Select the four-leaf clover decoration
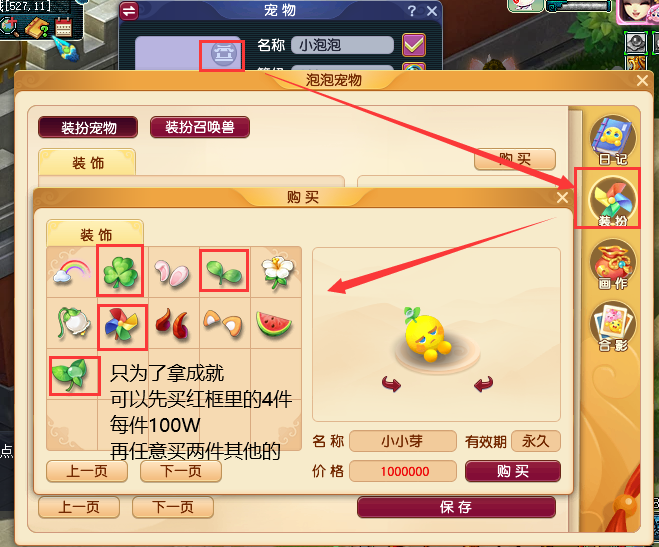Image resolution: width=659 pixels, height=547 pixels. (120, 272)
